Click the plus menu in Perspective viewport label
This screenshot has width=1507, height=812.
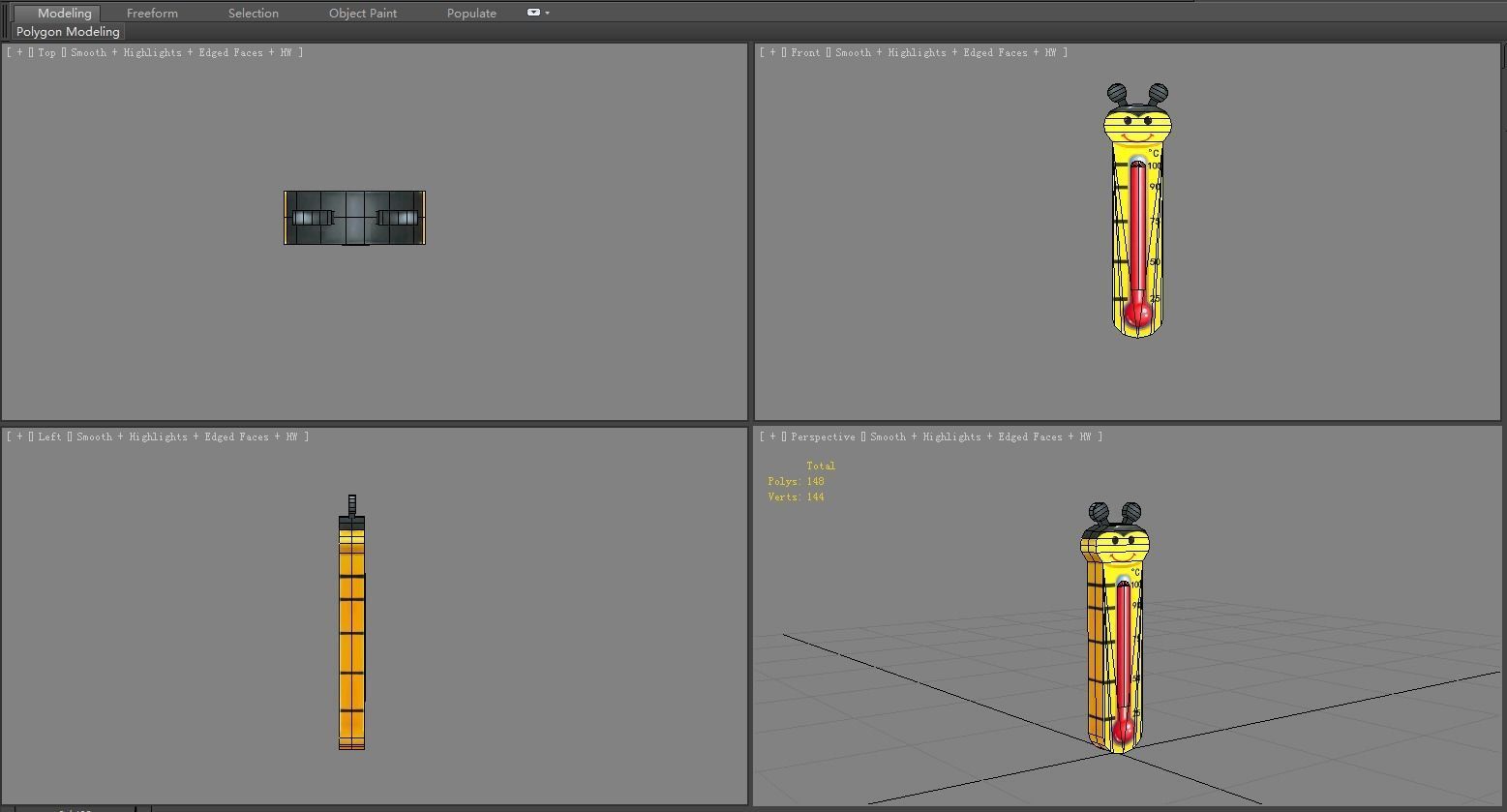tap(772, 436)
